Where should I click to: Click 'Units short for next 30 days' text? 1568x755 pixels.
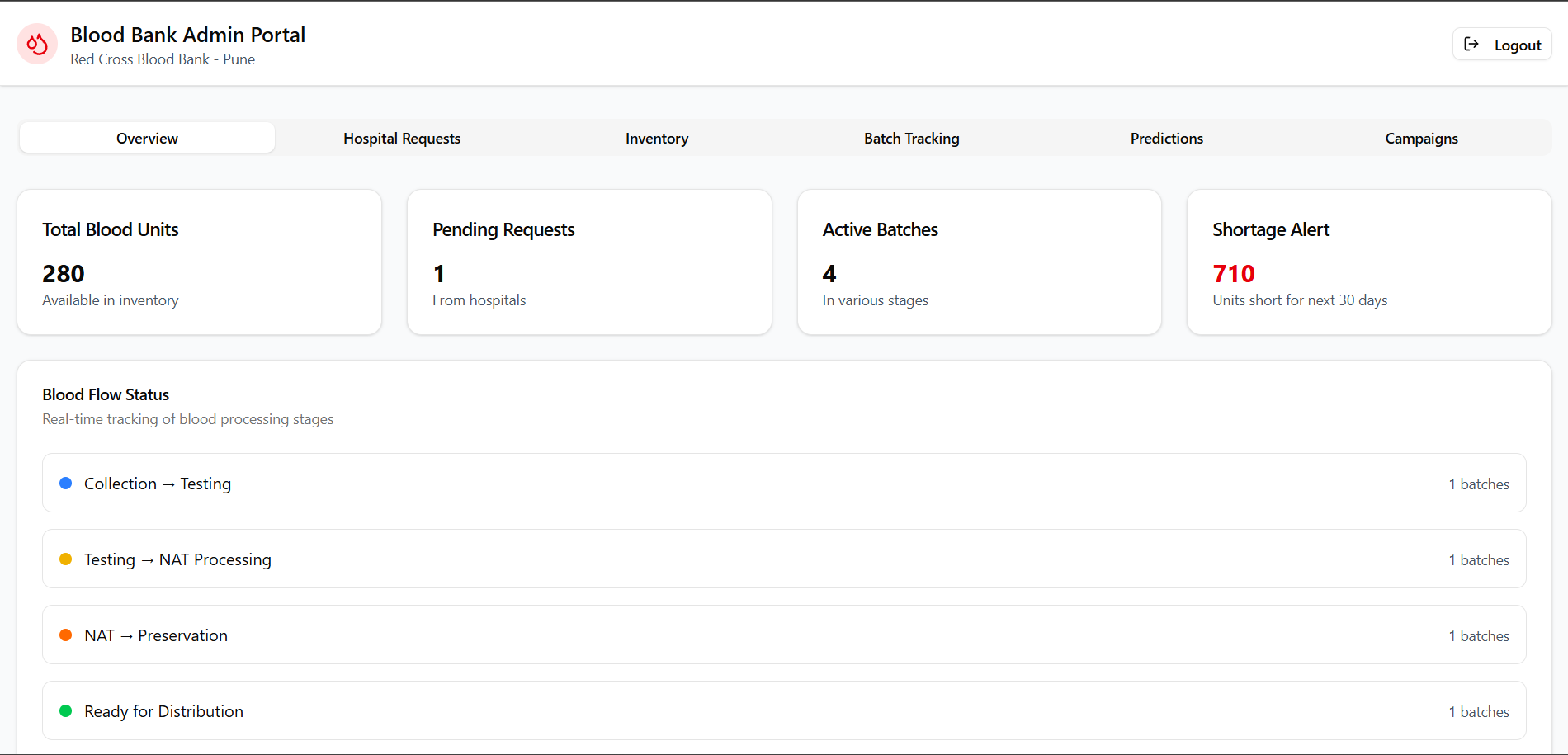pyautogui.click(x=1300, y=300)
